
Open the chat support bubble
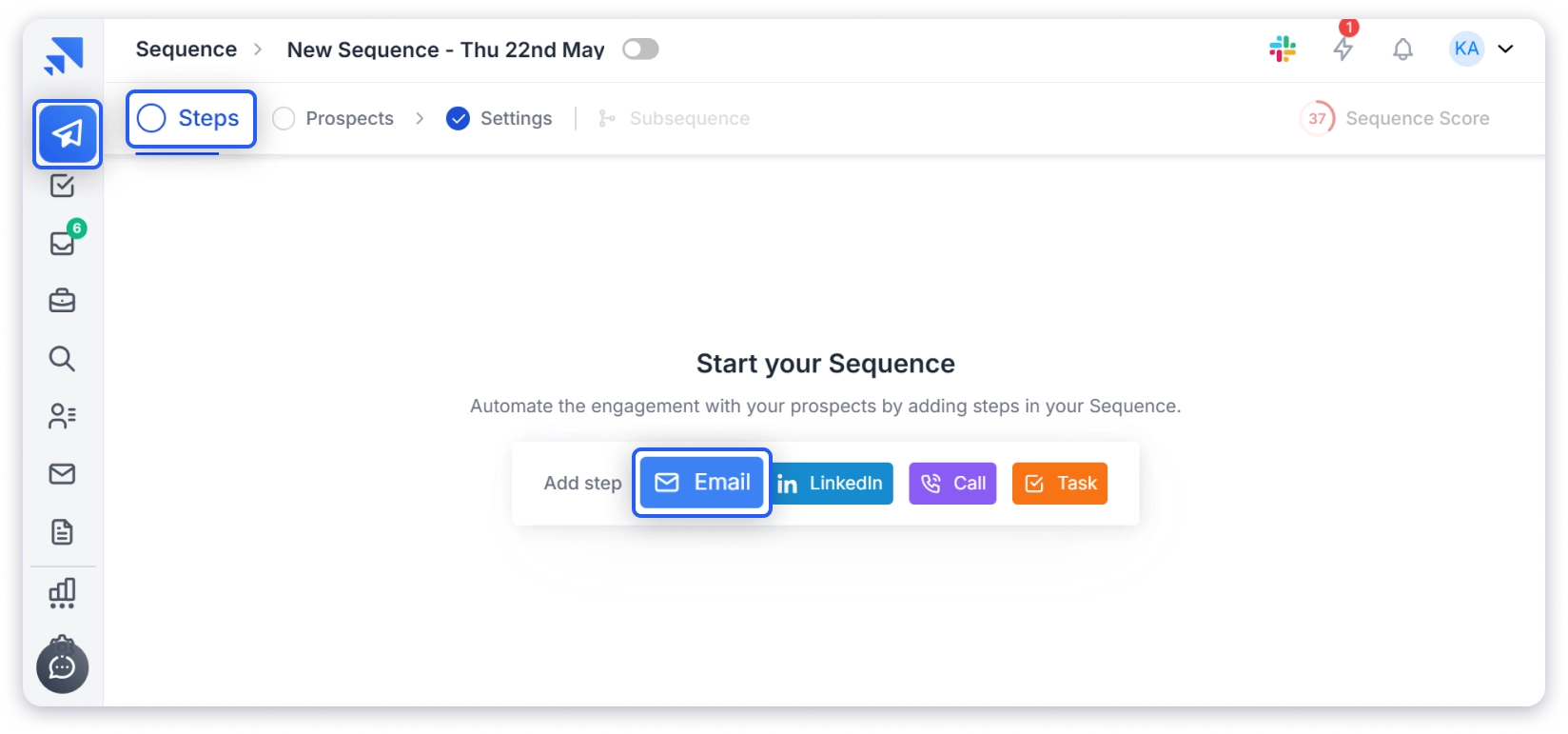[x=61, y=666]
